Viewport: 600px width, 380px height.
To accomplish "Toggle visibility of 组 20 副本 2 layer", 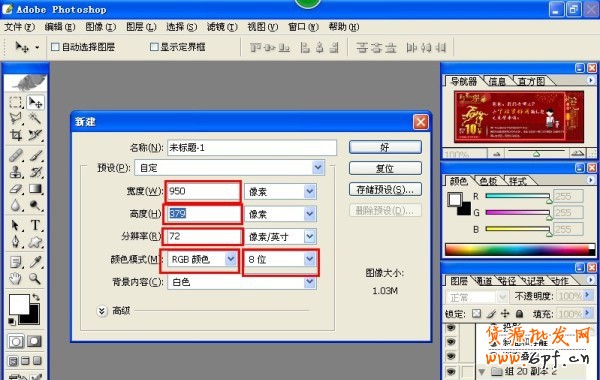I will tap(451, 371).
